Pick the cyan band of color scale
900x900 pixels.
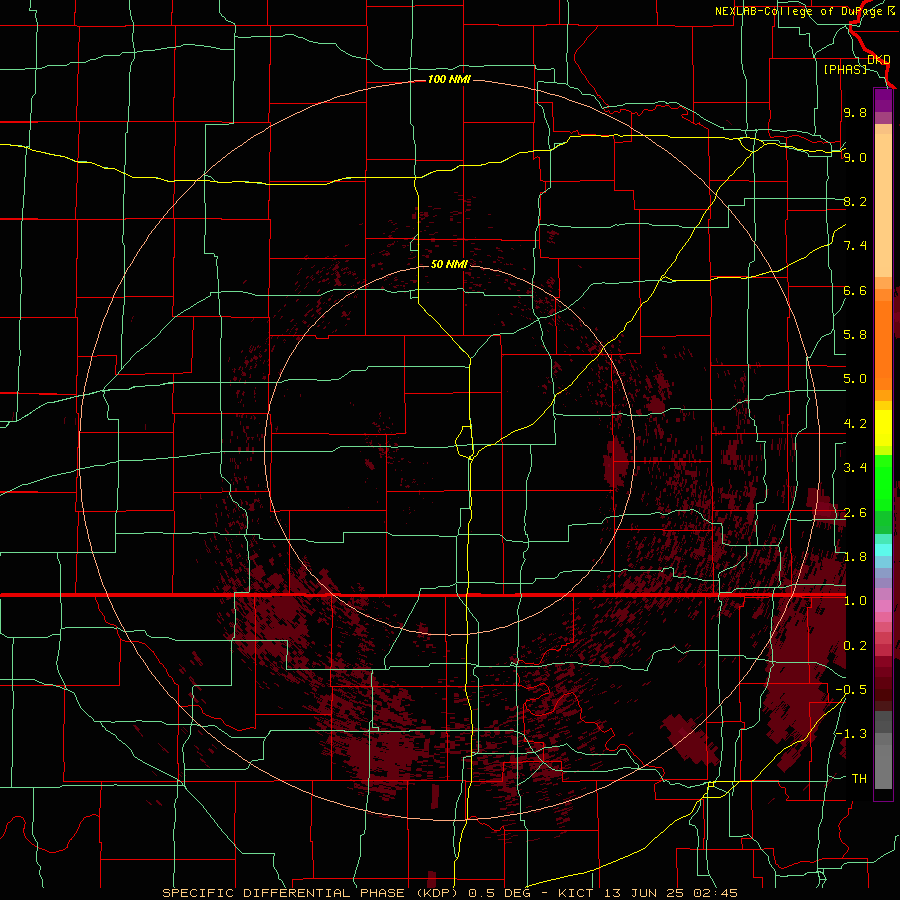883,550
